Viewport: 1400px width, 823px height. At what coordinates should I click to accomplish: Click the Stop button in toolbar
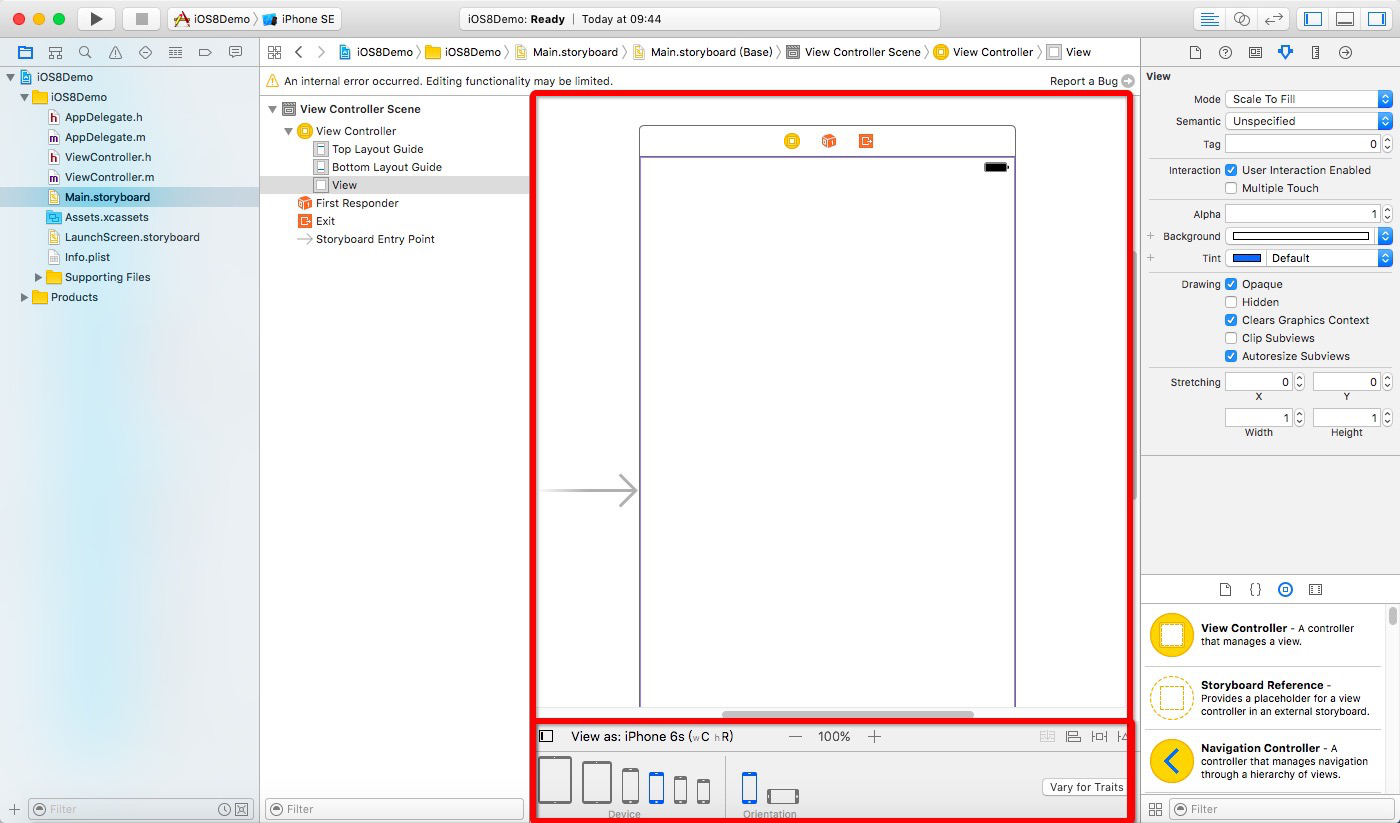141,19
